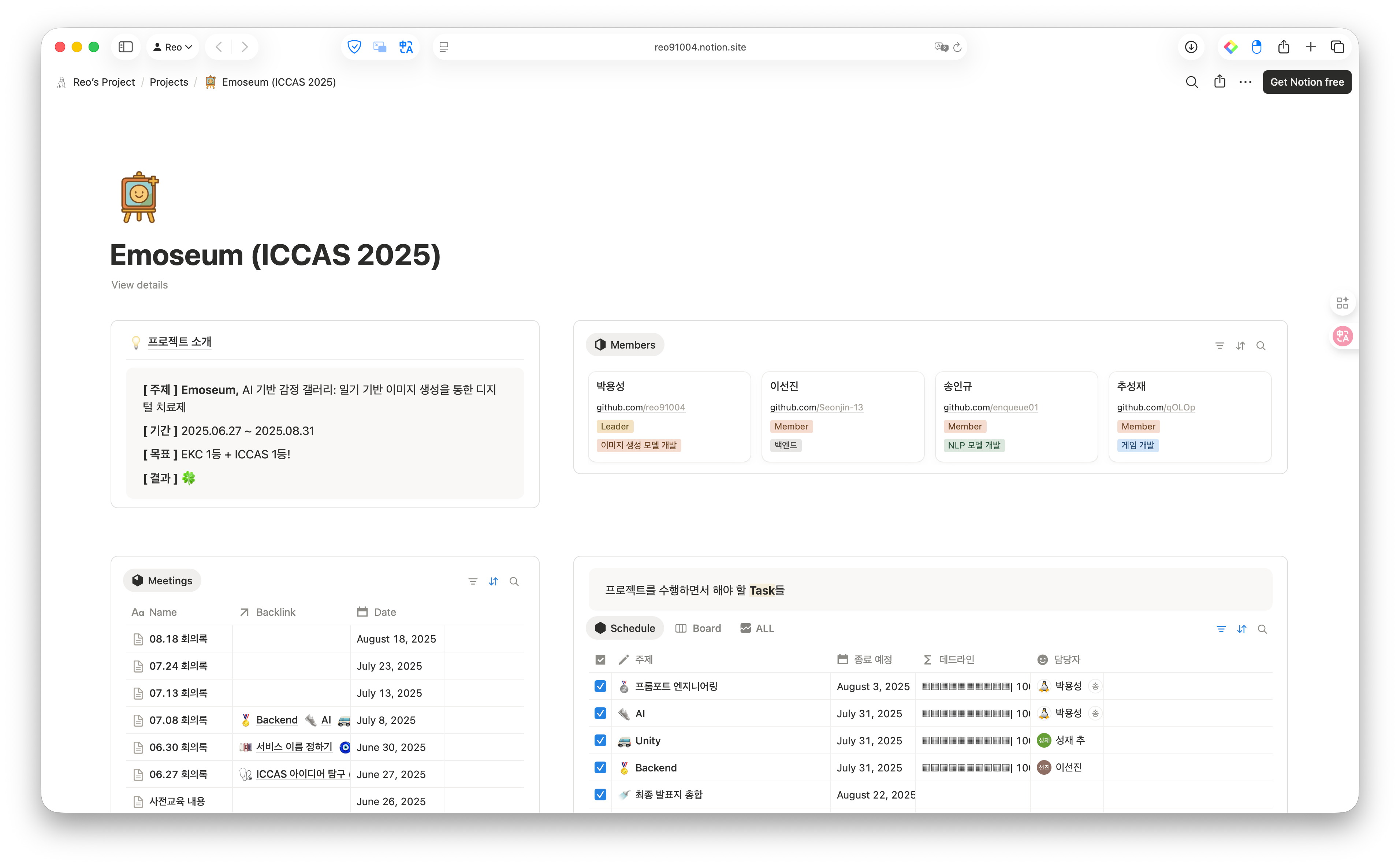Switch to the Board tab
This screenshot has height=867, width=1400.
(x=698, y=628)
